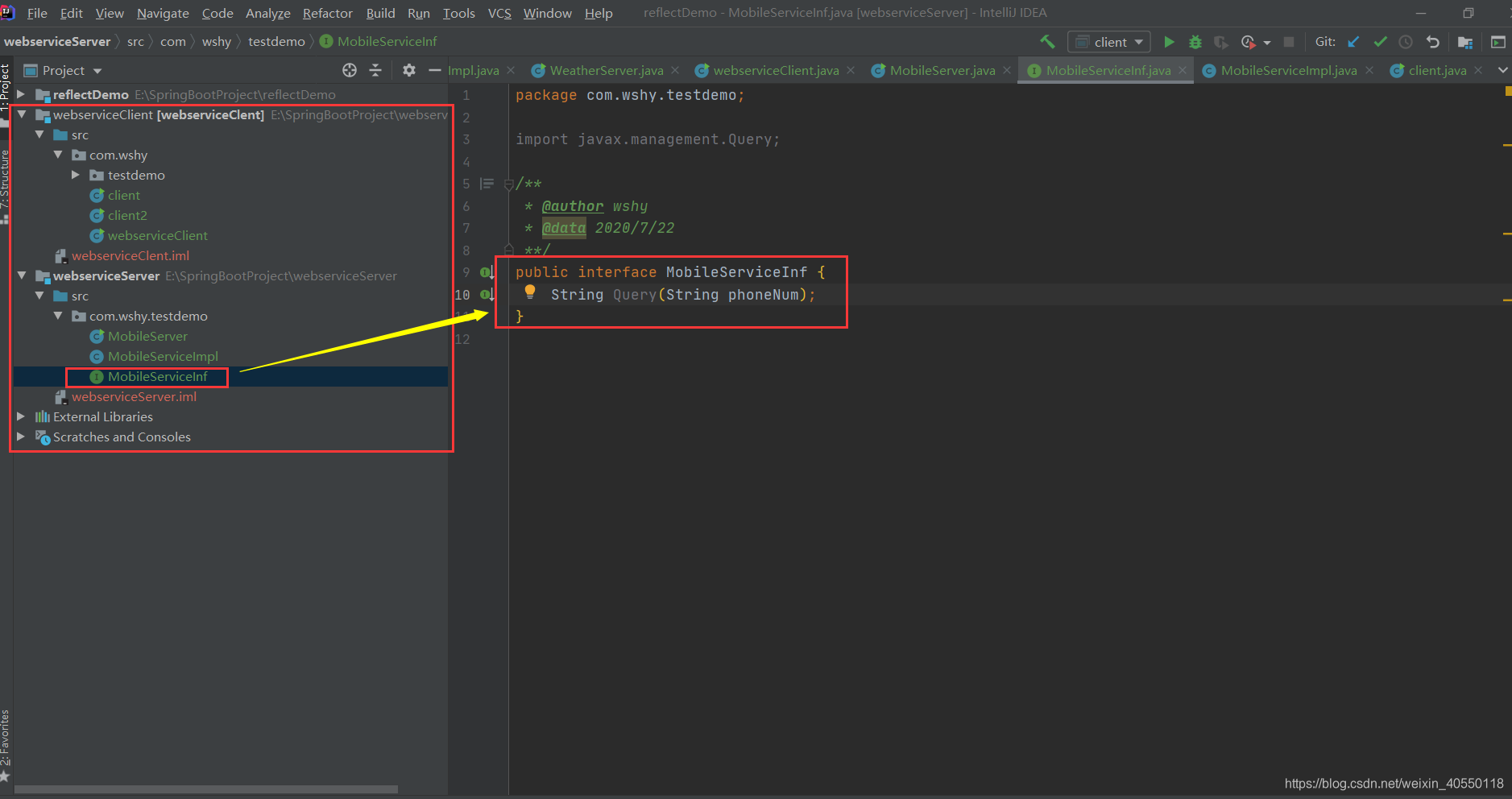Open the Refactor menu
This screenshot has height=799, width=1512.
click(x=328, y=13)
